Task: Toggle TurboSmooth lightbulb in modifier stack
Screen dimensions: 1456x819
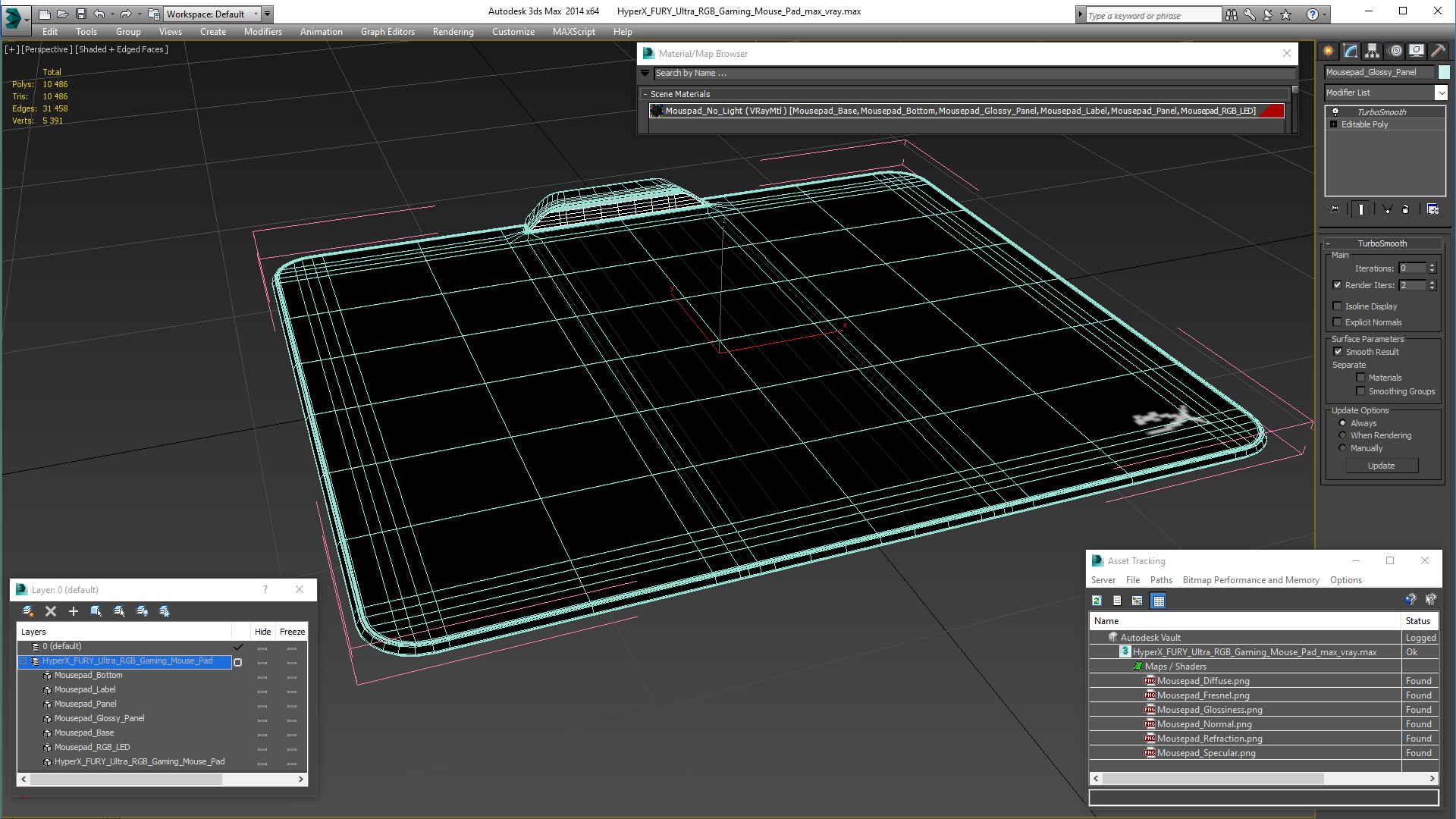Action: click(x=1335, y=111)
